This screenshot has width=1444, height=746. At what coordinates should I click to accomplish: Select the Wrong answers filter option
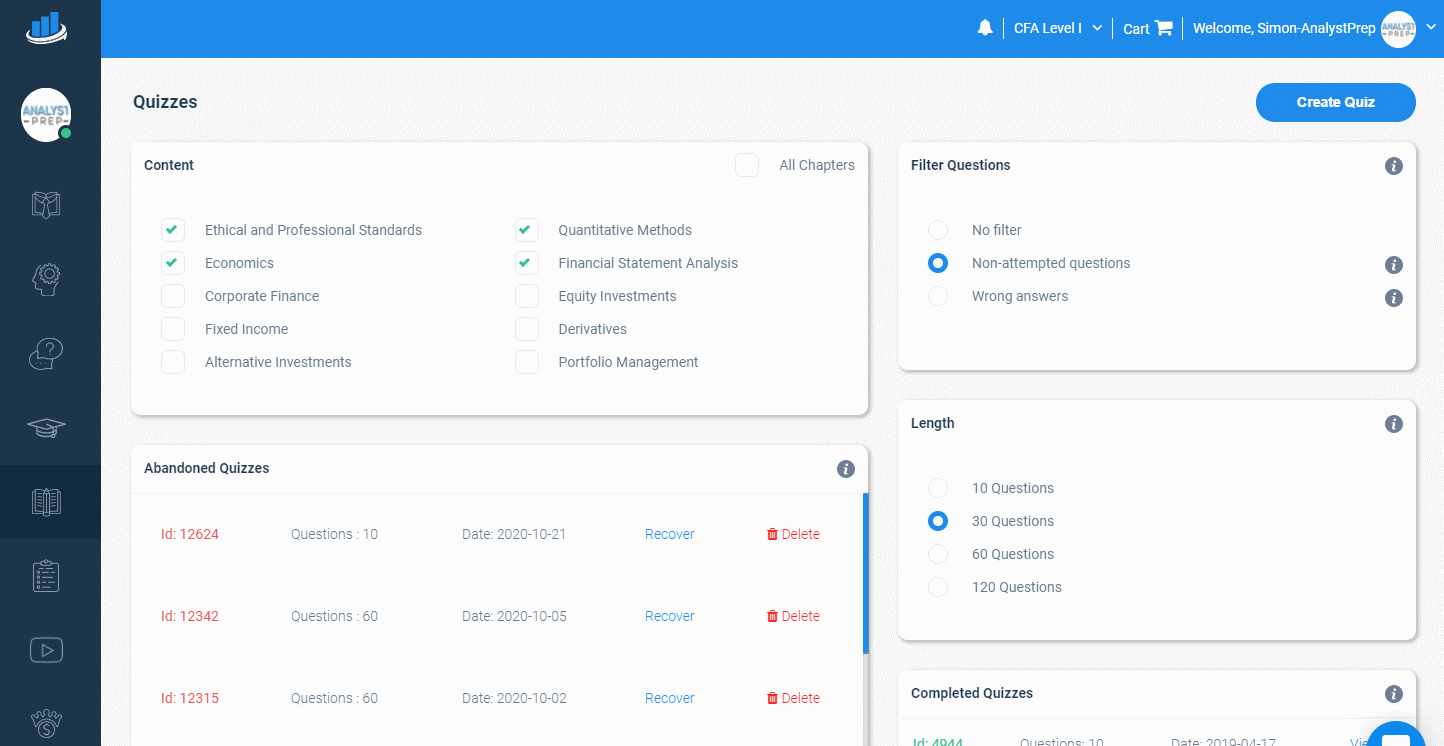[937, 296]
